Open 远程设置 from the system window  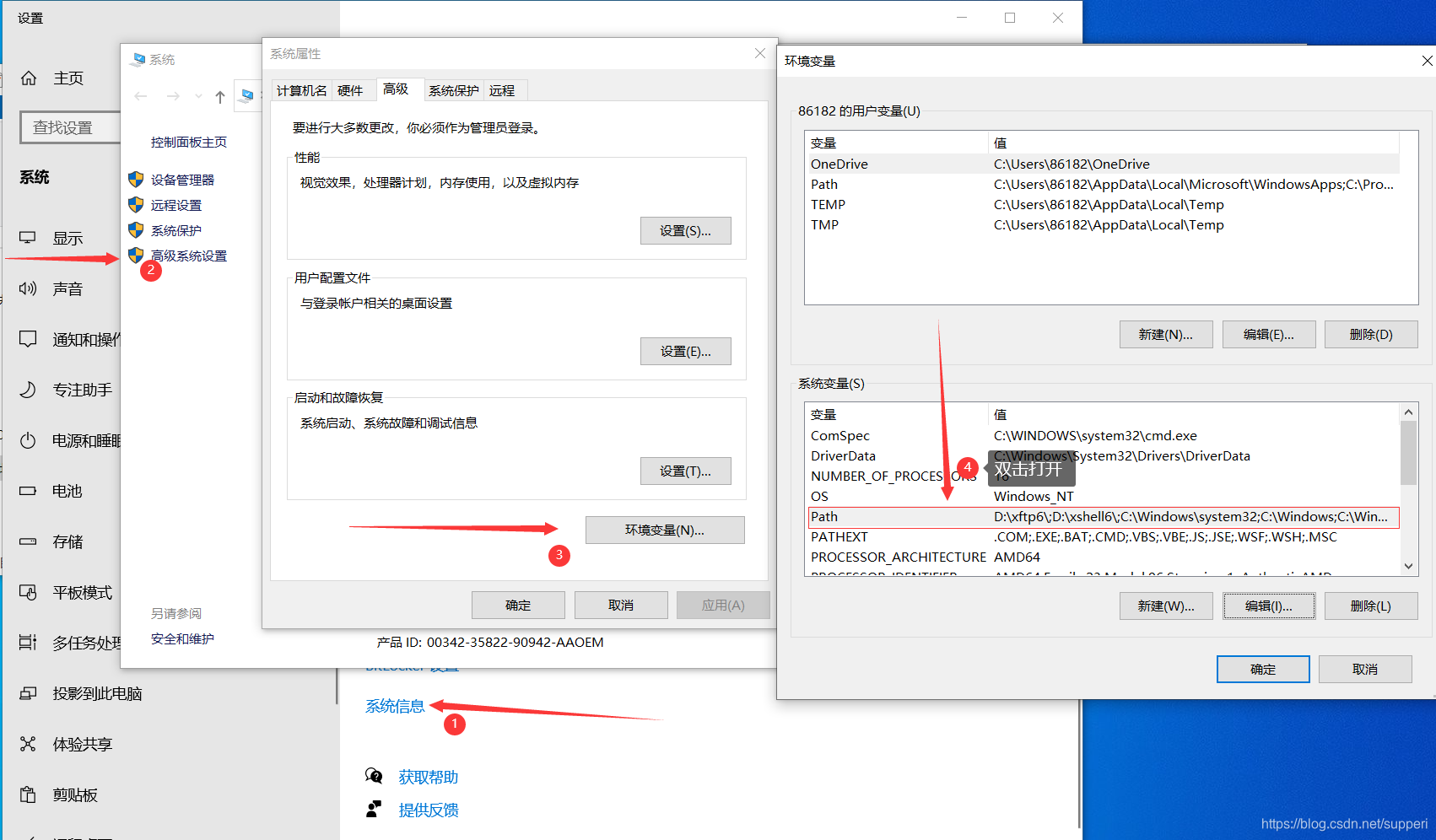point(175,204)
